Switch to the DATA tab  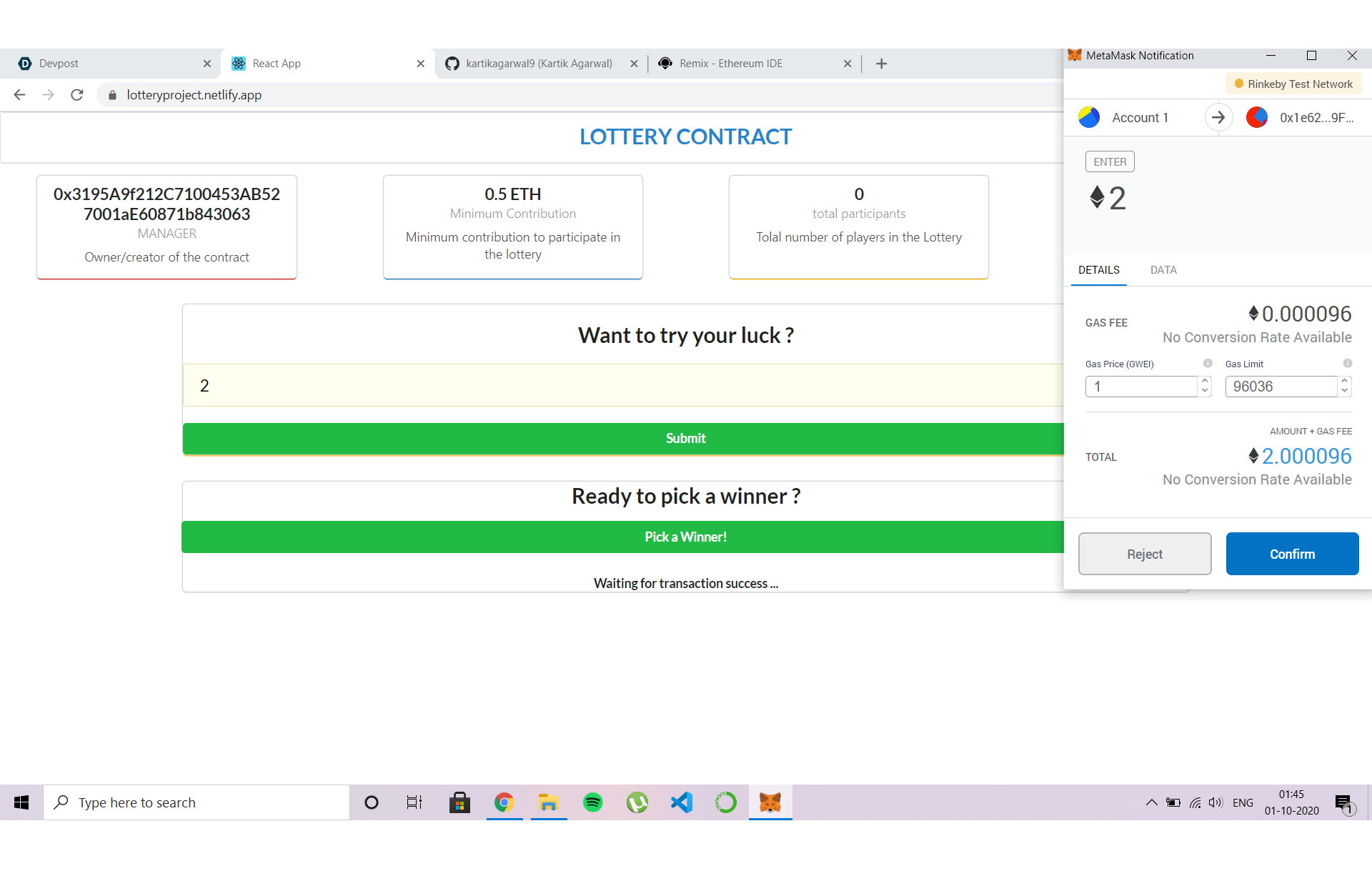pyautogui.click(x=1163, y=270)
